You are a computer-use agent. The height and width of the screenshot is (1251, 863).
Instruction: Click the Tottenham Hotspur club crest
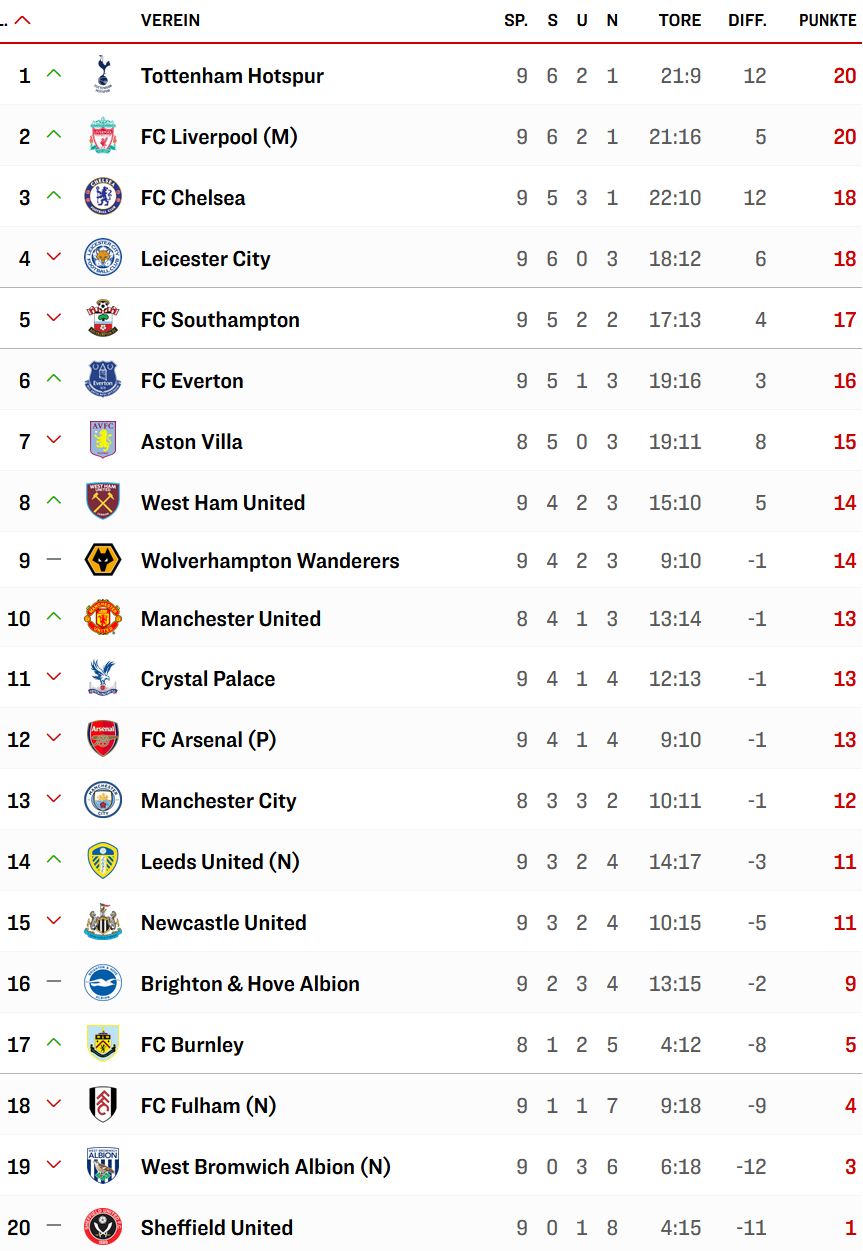click(x=103, y=75)
